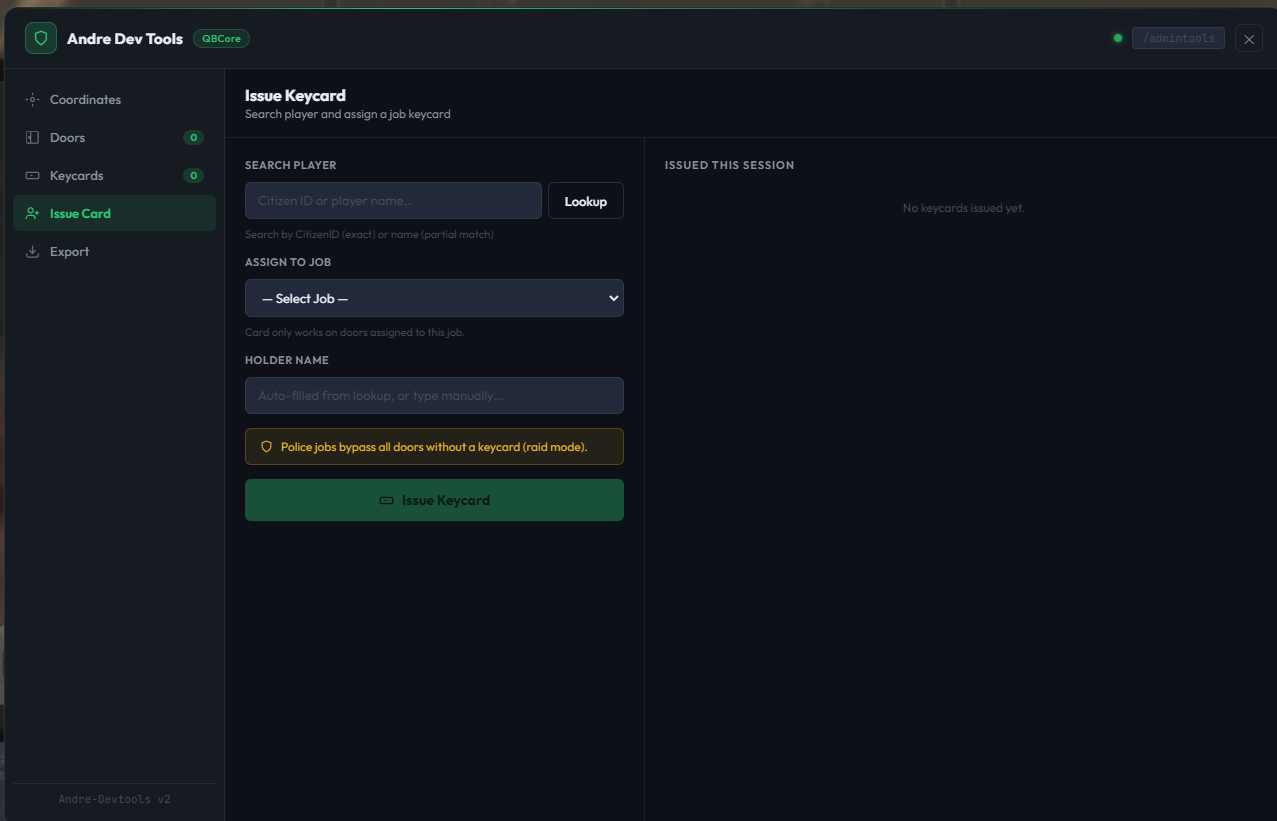Close the Andre Dev Tools panel
1277x821 pixels.
(x=1249, y=39)
